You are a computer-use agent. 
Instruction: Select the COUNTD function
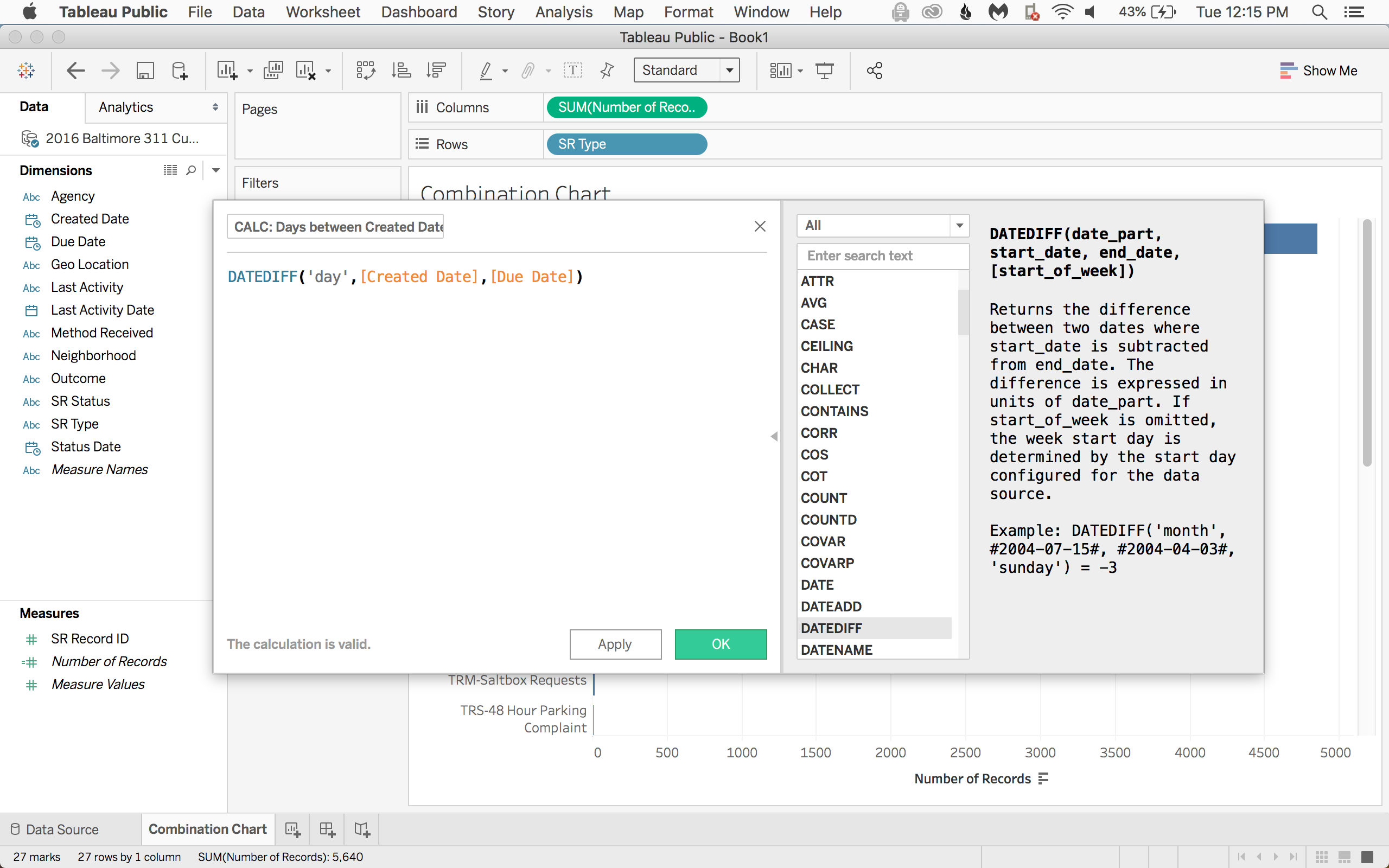829,520
